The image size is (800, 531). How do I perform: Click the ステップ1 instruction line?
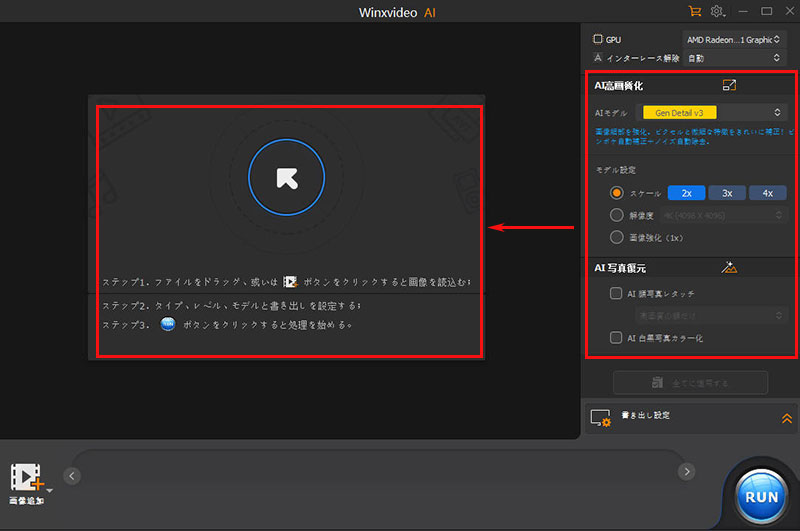tap(286, 282)
